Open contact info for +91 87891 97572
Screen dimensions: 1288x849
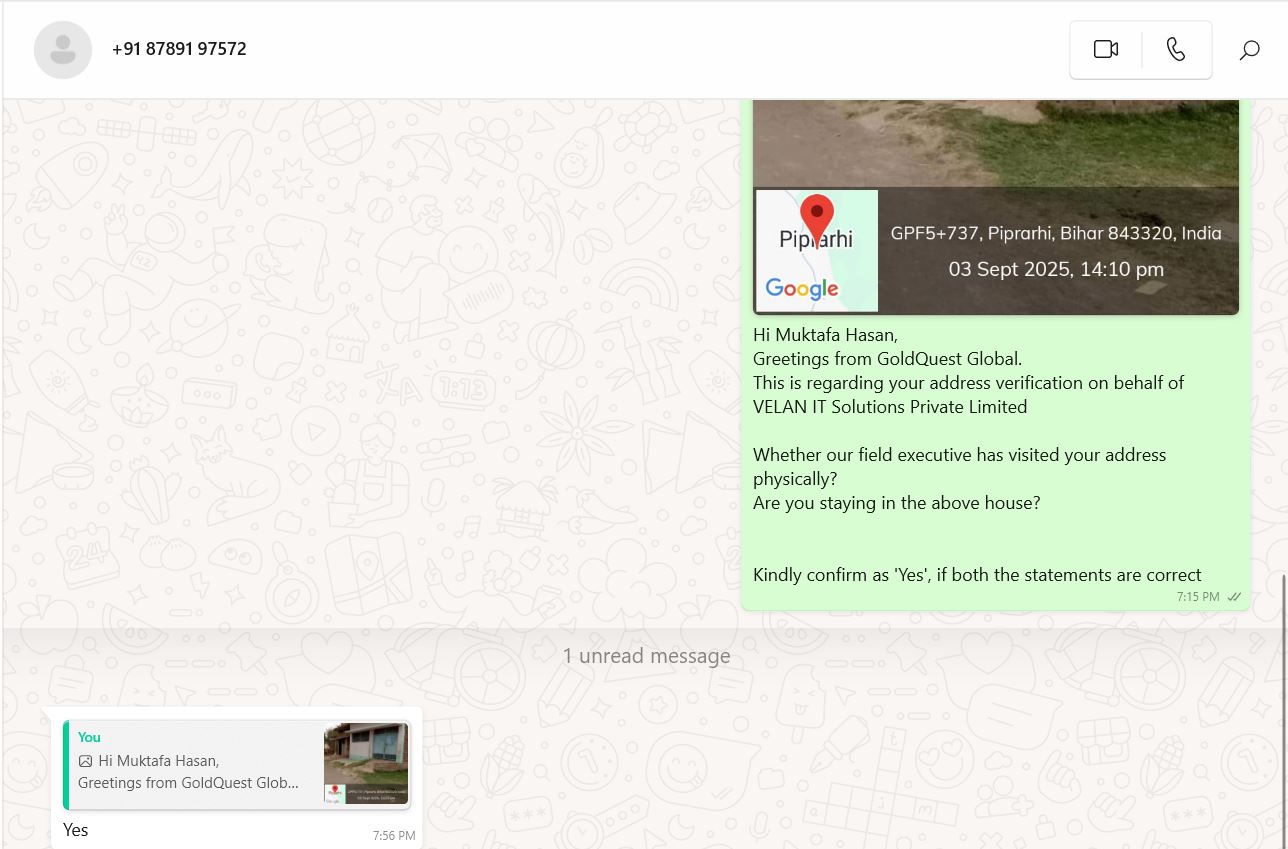coord(180,49)
